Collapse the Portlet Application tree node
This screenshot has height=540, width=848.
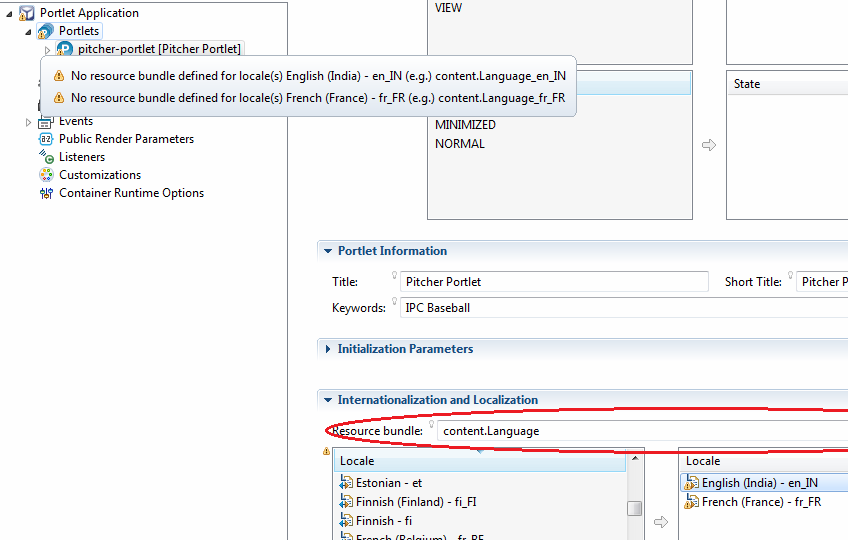(10, 13)
